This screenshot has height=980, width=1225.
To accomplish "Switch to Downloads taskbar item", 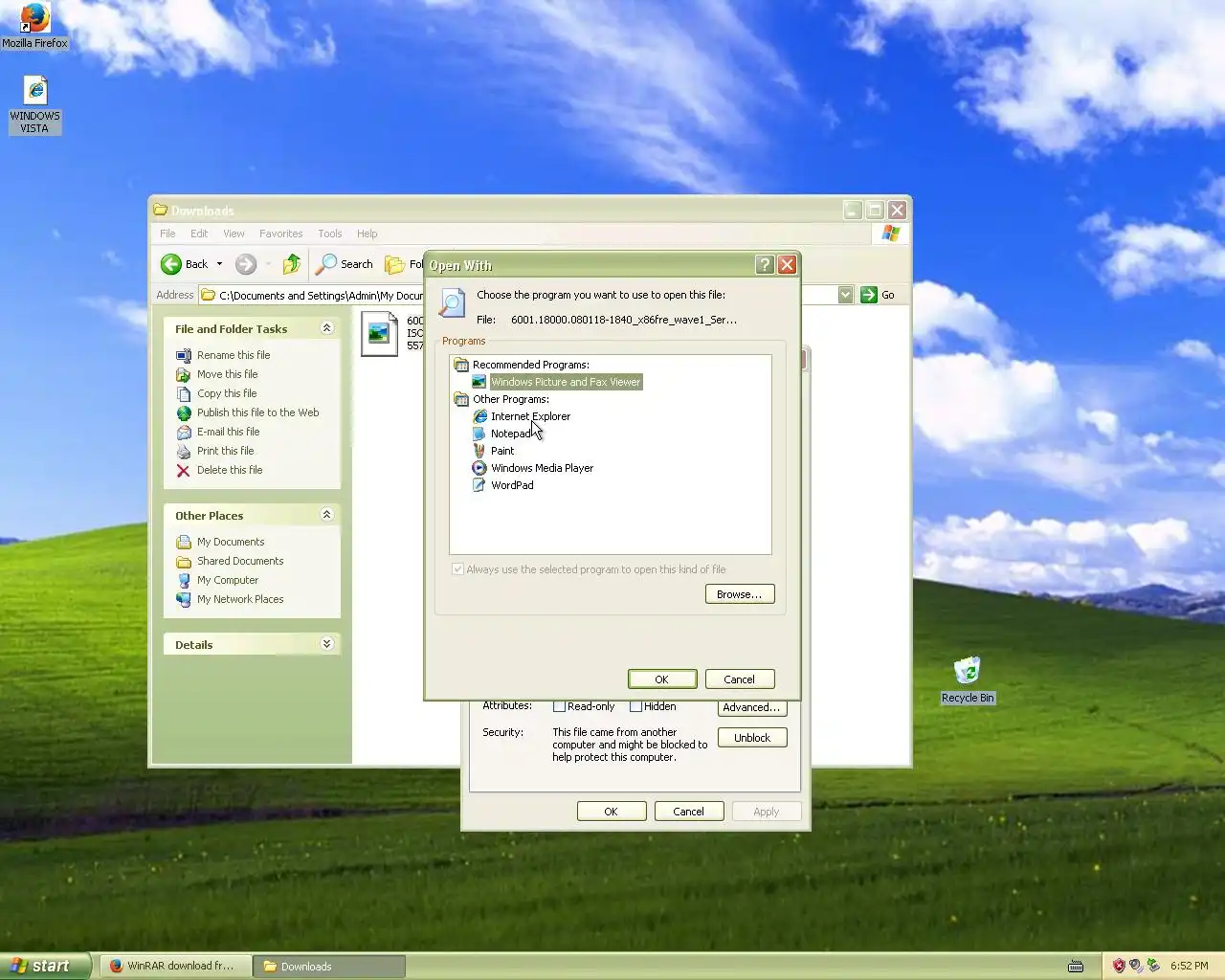I will (x=329, y=967).
